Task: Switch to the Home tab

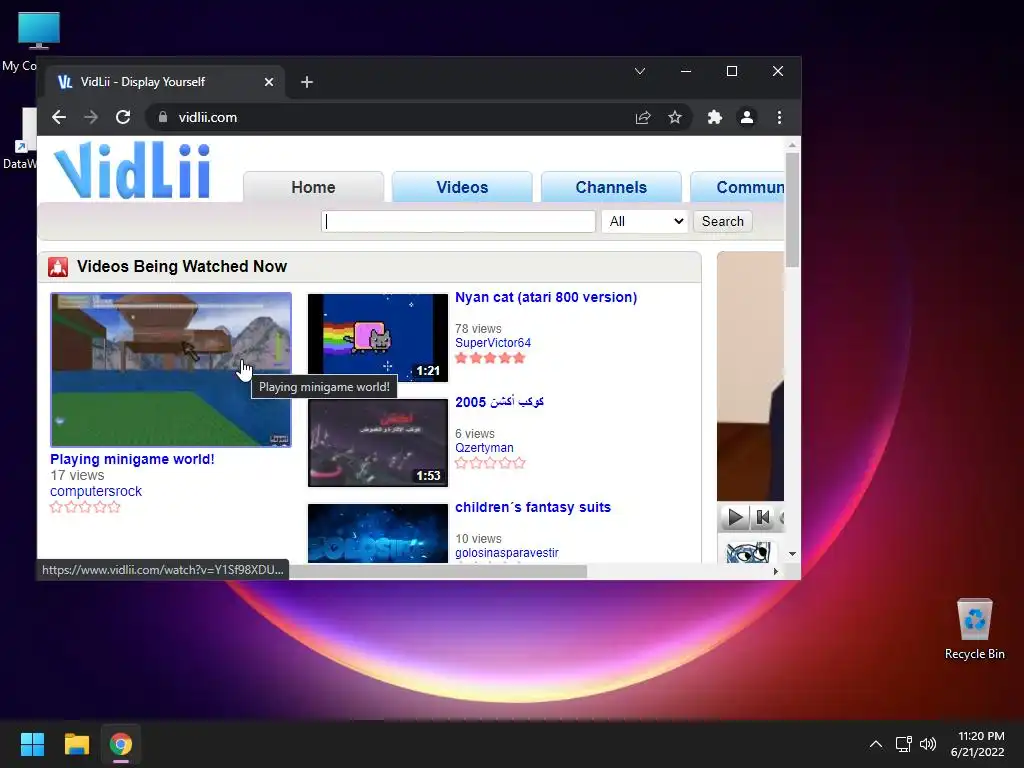Action: pos(313,187)
